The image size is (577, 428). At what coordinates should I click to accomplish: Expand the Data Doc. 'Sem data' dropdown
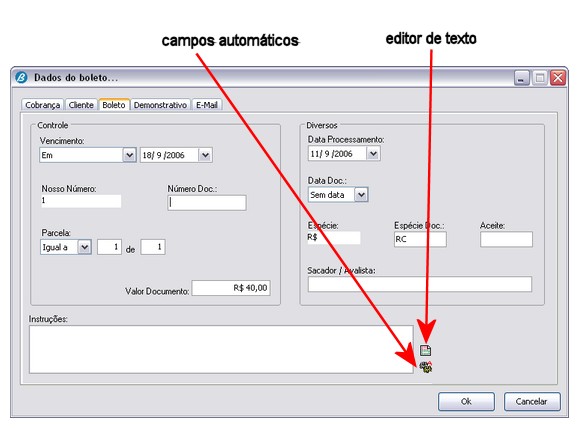point(361,195)
